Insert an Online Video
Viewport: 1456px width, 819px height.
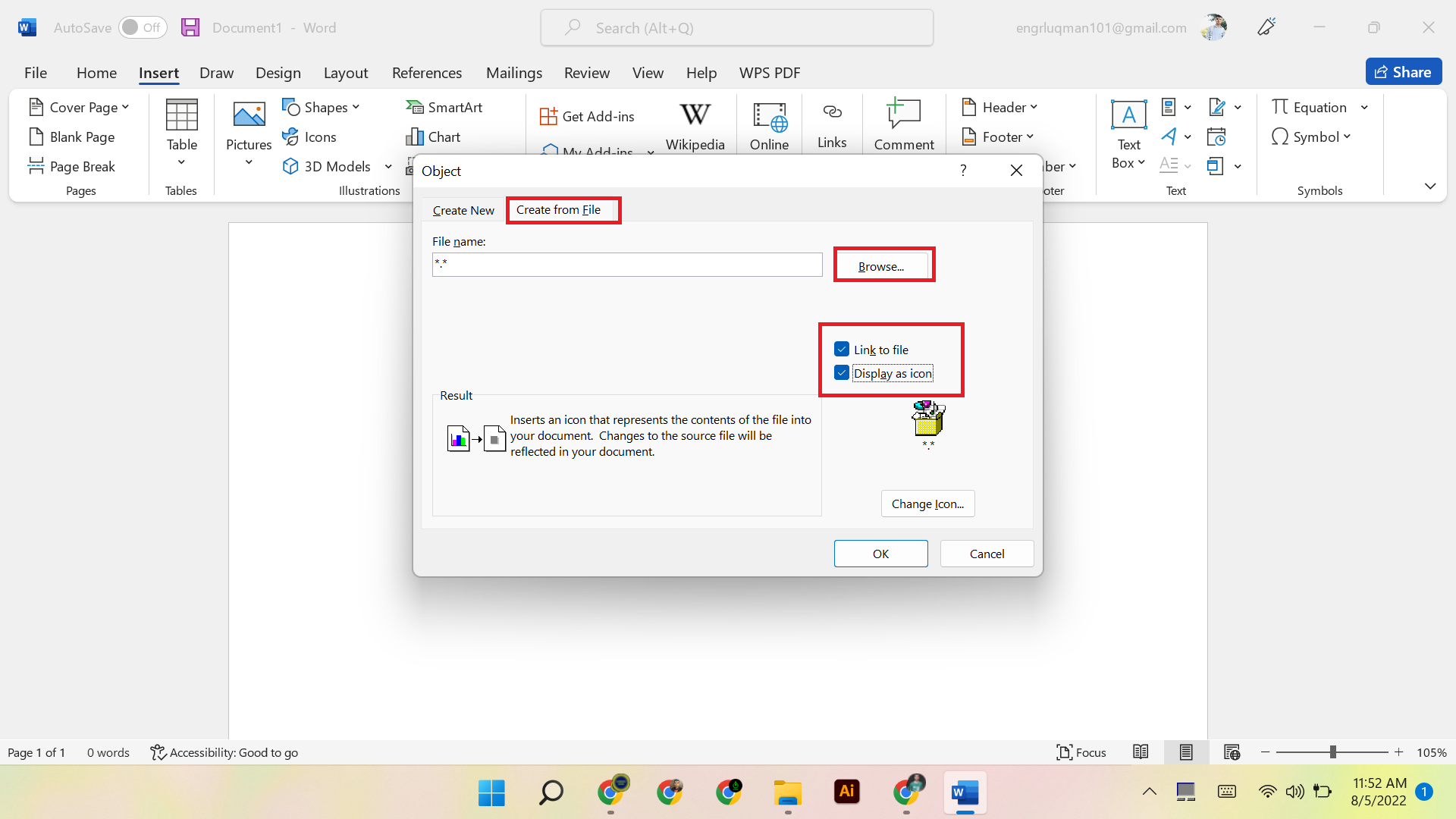tap(770, 125)
